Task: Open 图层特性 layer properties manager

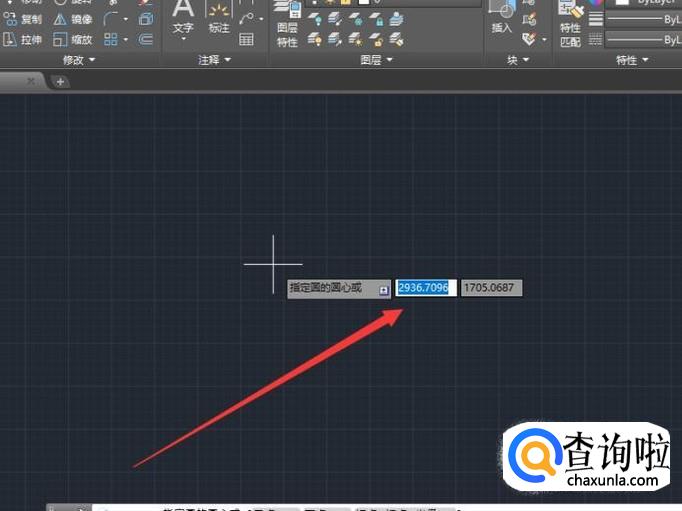Action: coord(287,24)
